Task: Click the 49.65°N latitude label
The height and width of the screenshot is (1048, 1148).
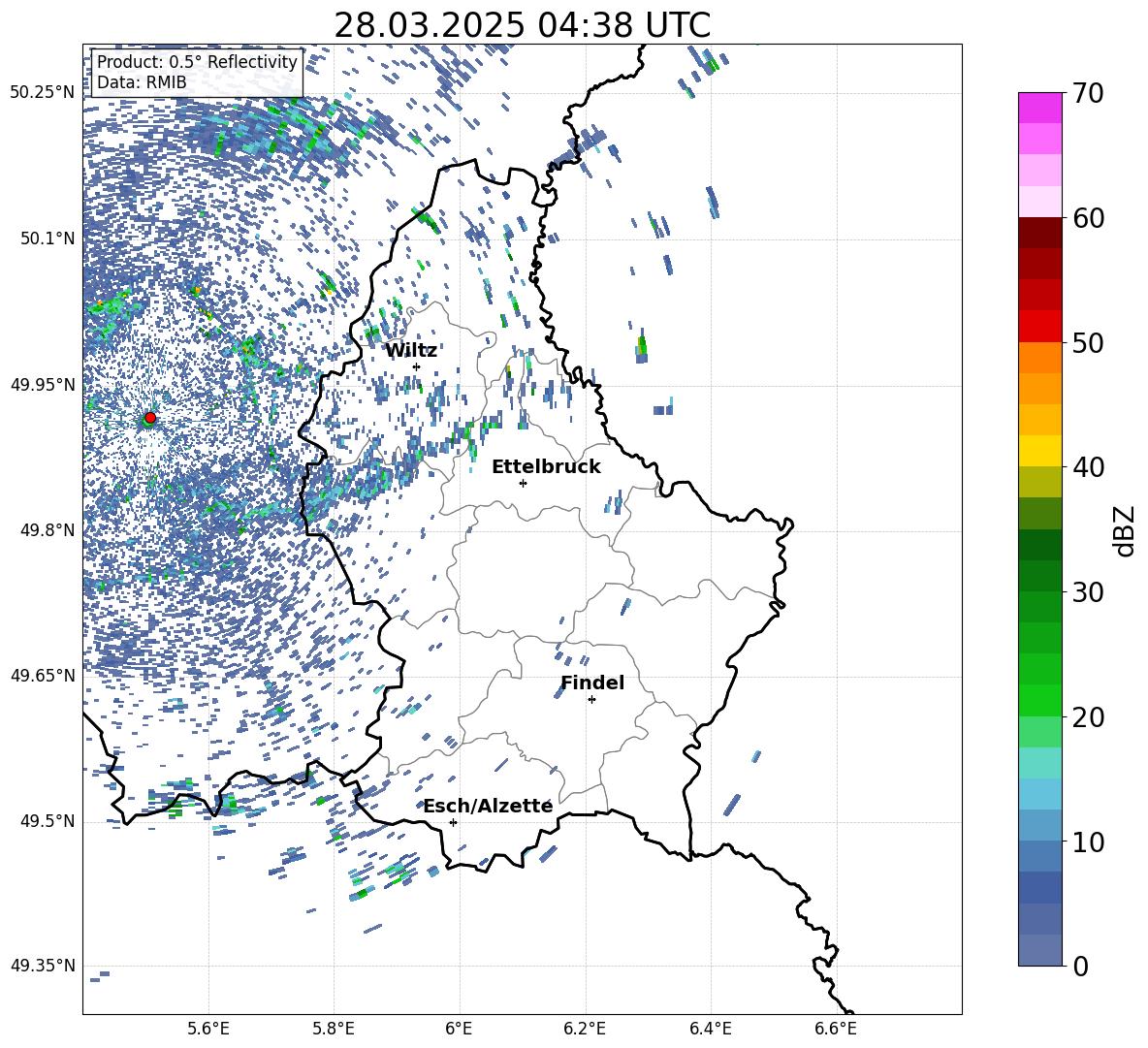Action: (x=43, y=676)
